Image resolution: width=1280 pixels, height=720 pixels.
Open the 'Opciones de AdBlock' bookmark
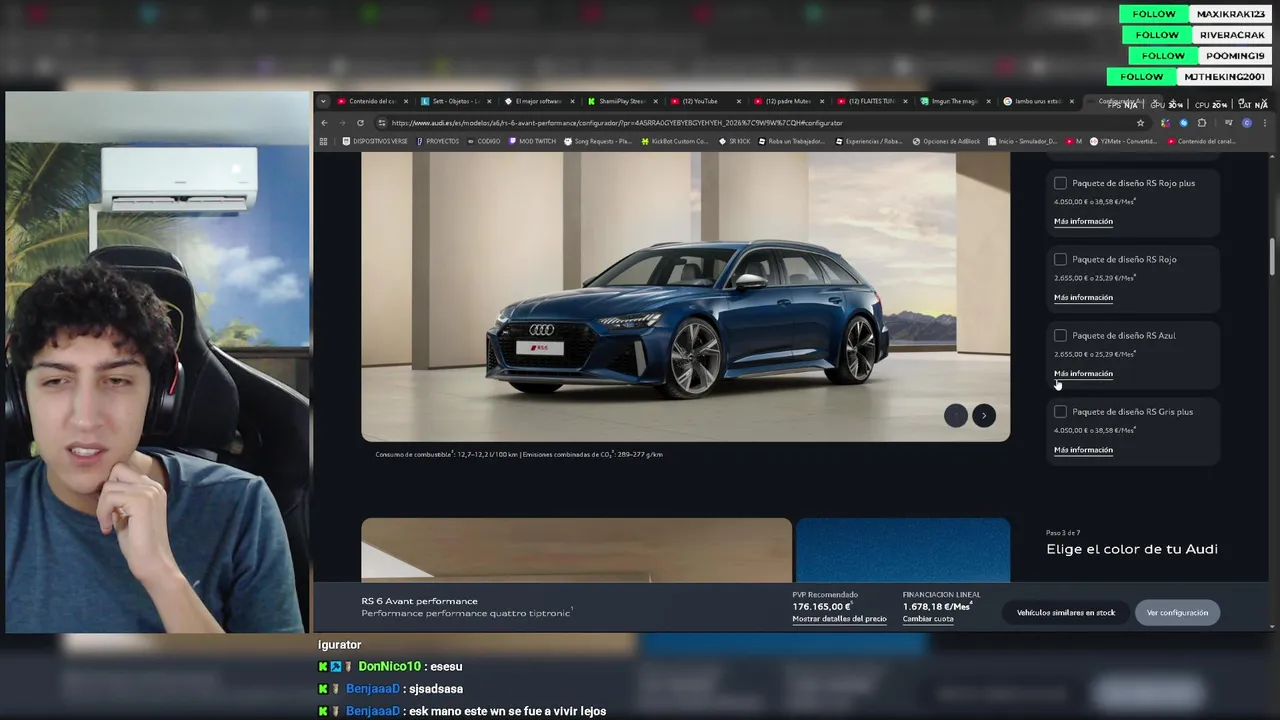(x=946, y=142)
